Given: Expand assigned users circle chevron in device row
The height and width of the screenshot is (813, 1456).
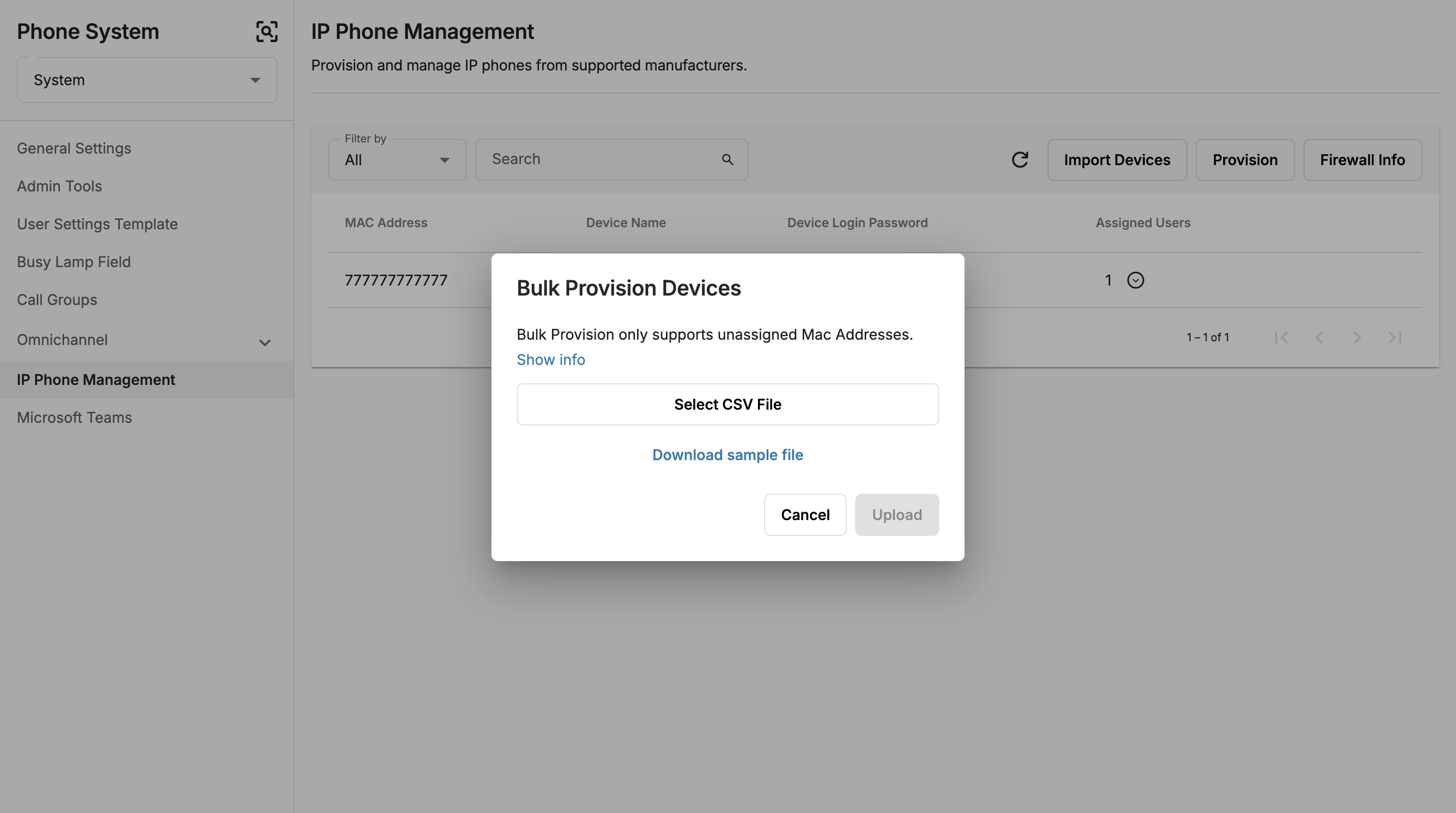Looking at the screenshot, I should click(1135, 280).
